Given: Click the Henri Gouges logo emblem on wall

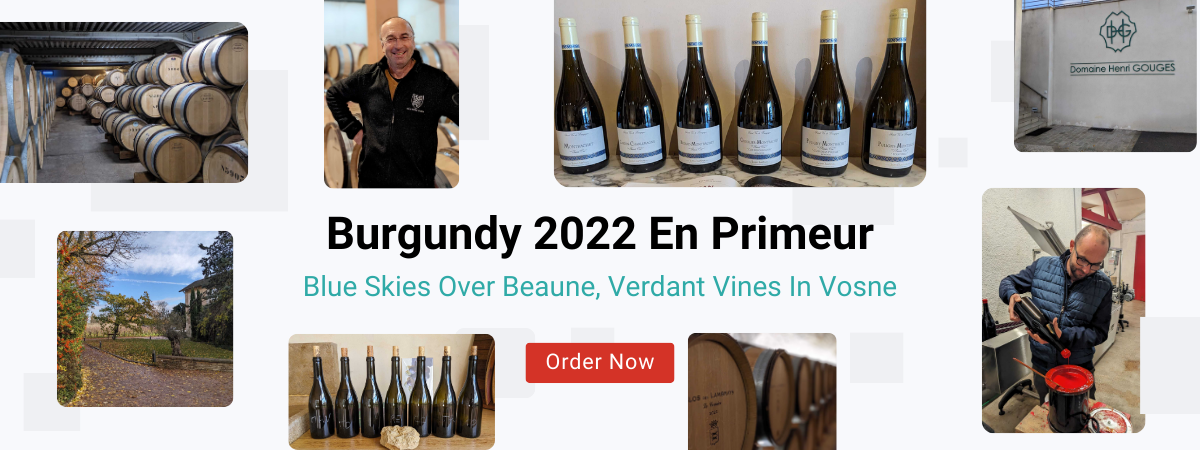Looking at the screenshot, I should [1114, 33].
